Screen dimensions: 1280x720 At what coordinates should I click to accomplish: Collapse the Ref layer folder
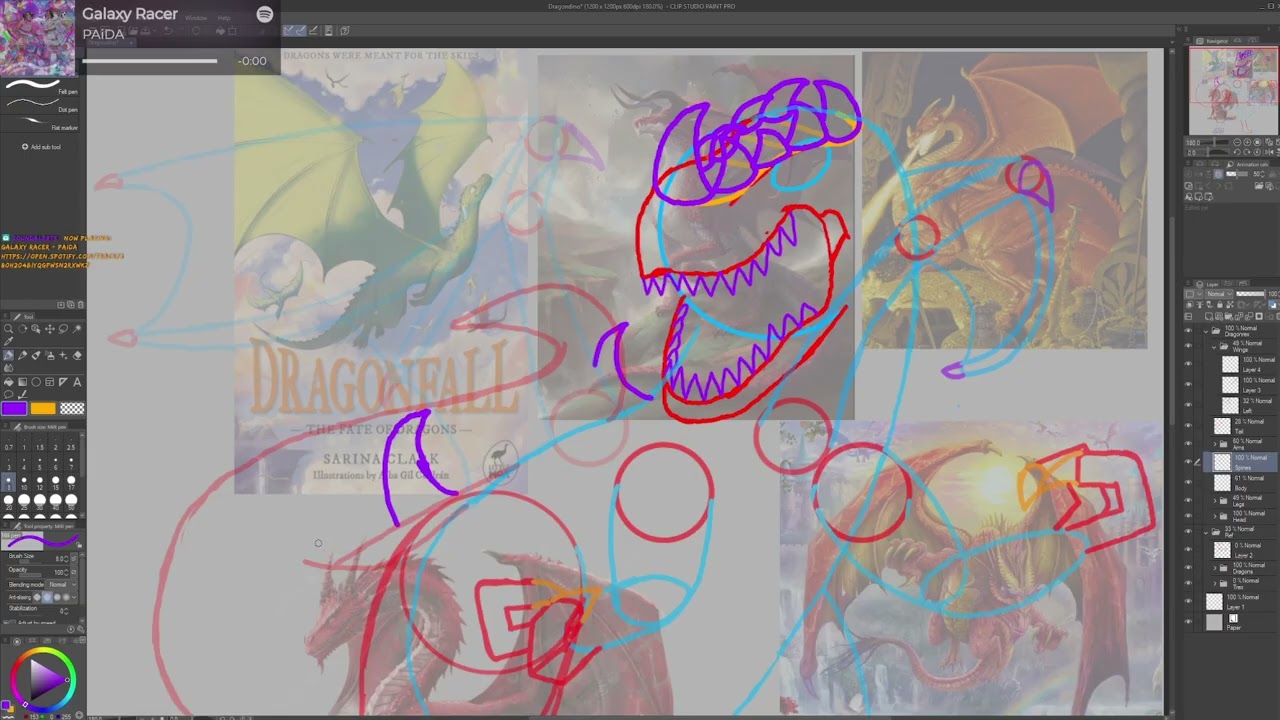pos(1206,531)
